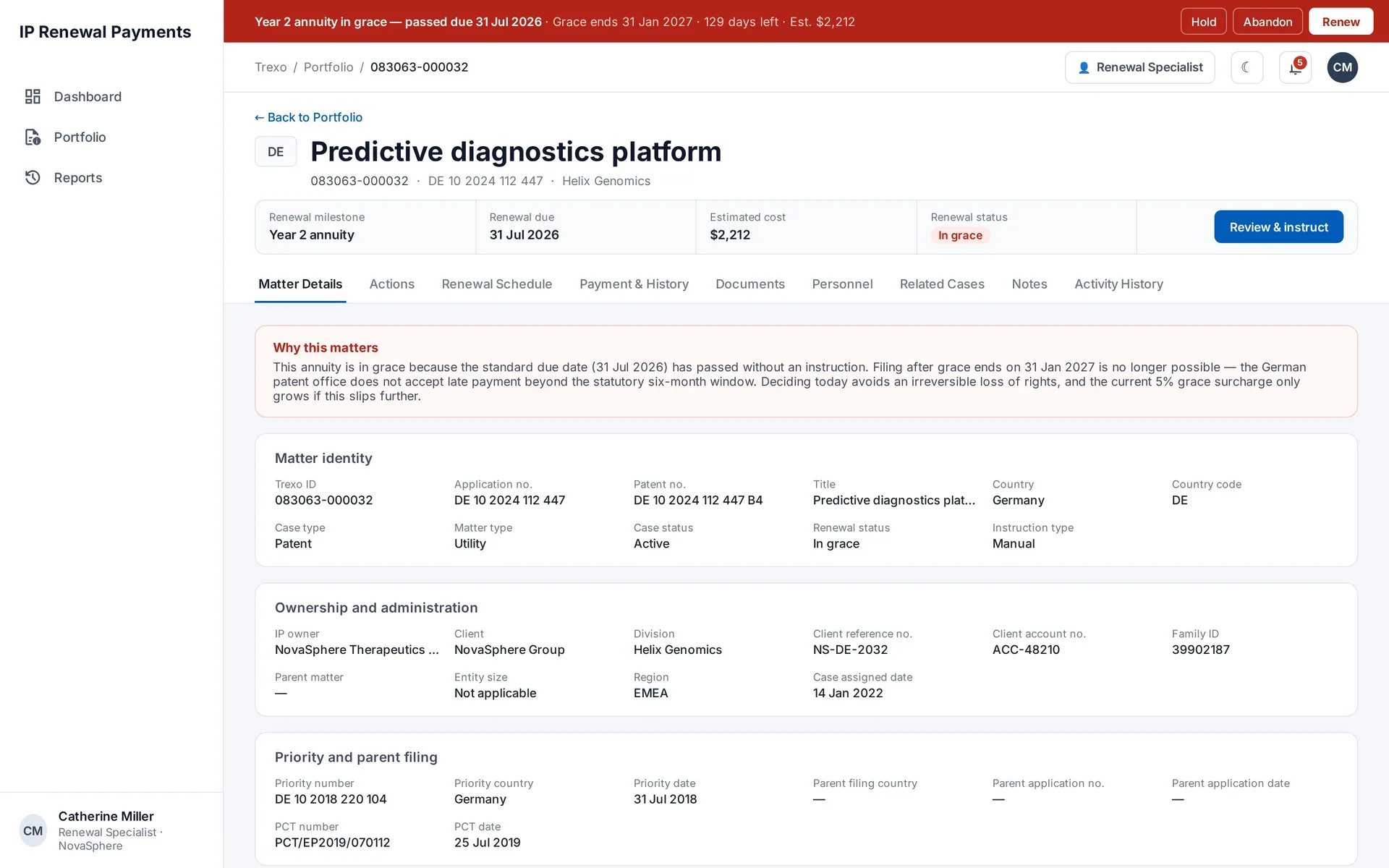Click the Reports history clock icon
This screenshot has height=868, width=1389.
pyautogui.click(x=33, y=178)
